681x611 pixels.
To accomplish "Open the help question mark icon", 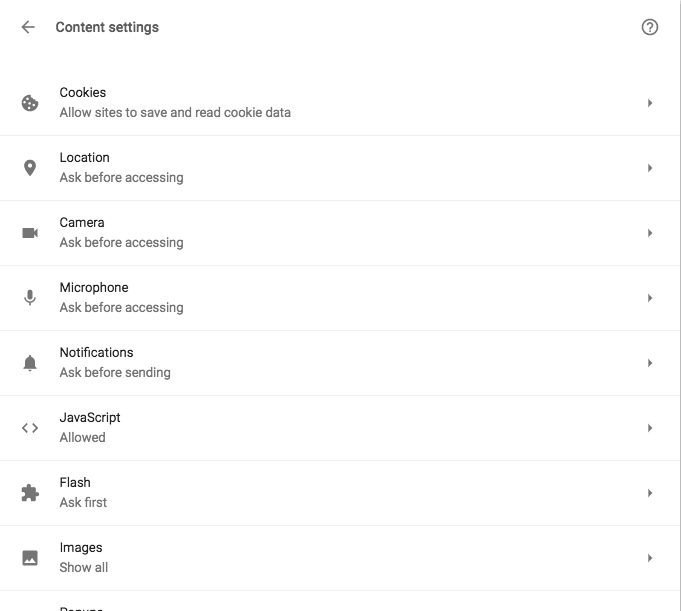I will pos(650,27).
